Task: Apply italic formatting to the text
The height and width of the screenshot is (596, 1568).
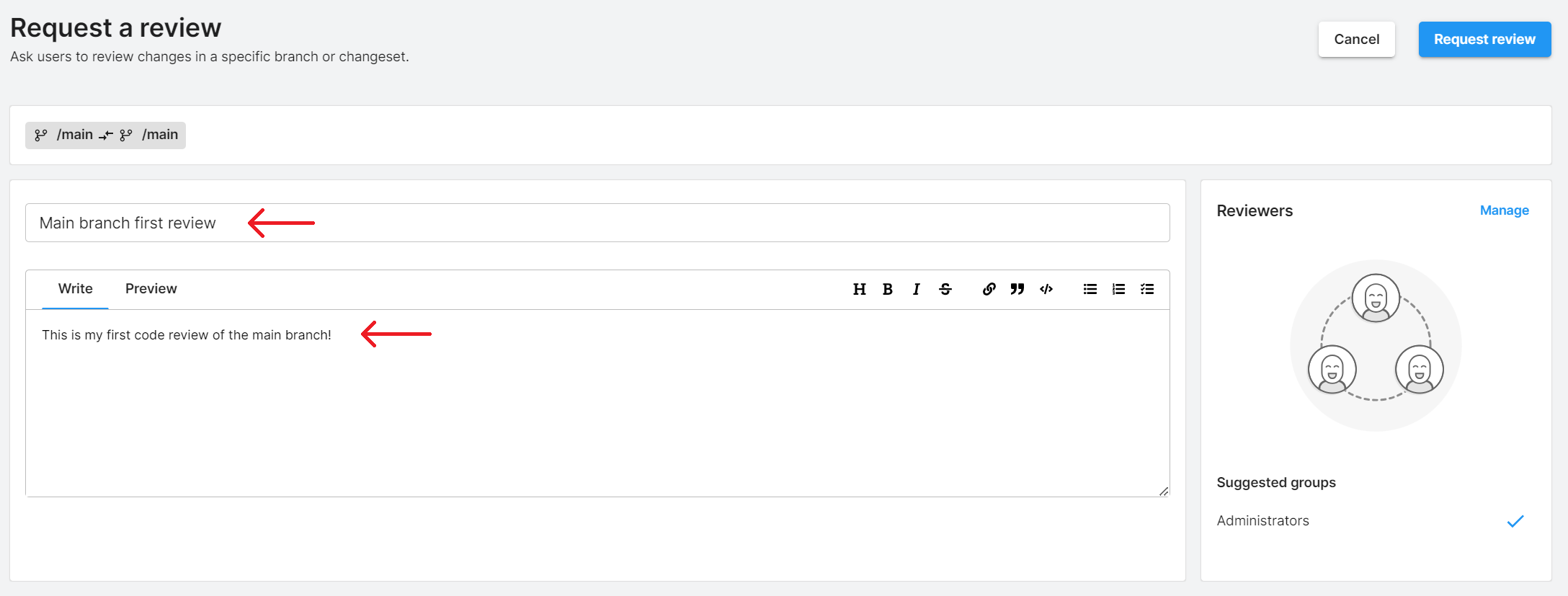Action: click(916, 289)
